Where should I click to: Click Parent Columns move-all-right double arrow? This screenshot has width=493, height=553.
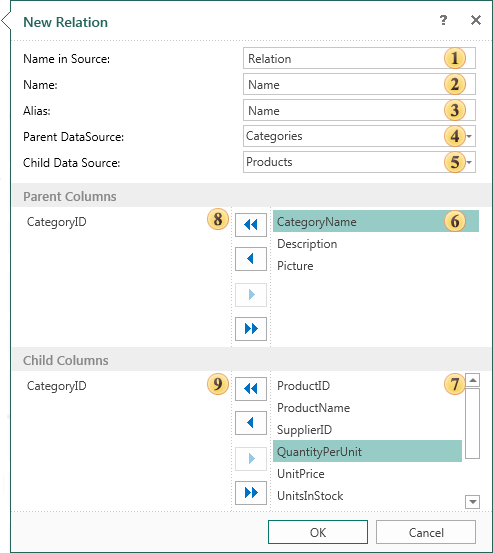[x=251, y=329]
